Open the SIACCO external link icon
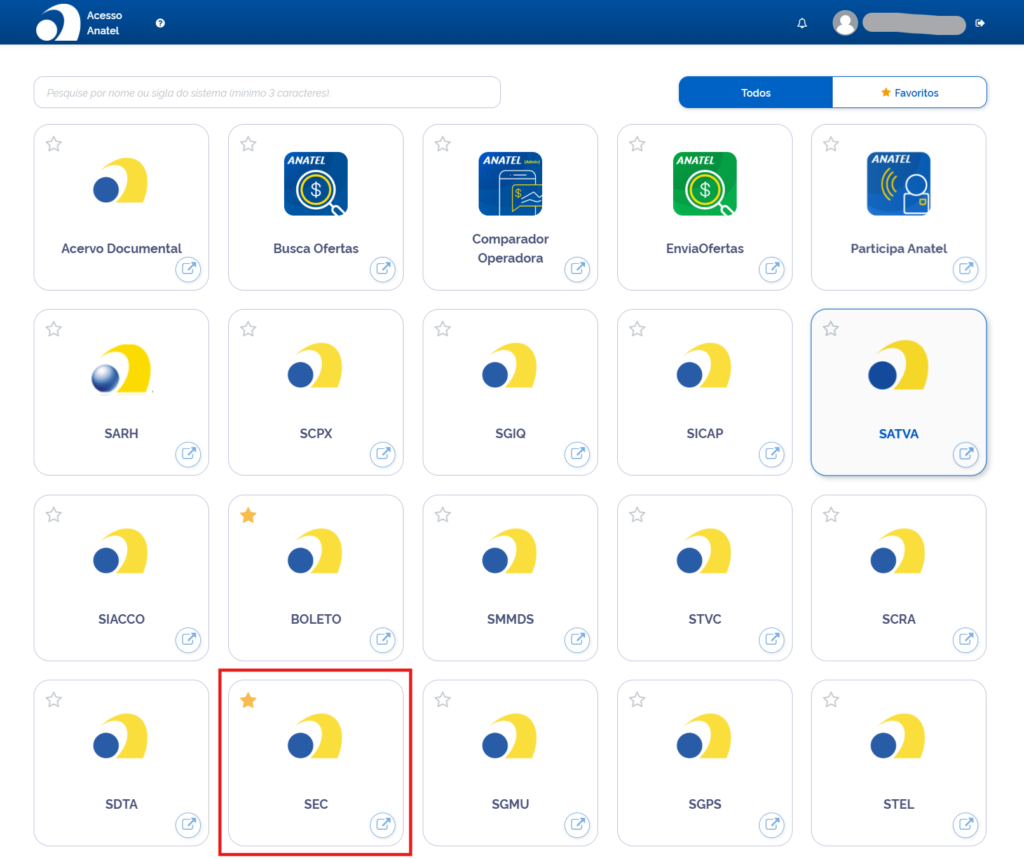 tap(188, 640)
